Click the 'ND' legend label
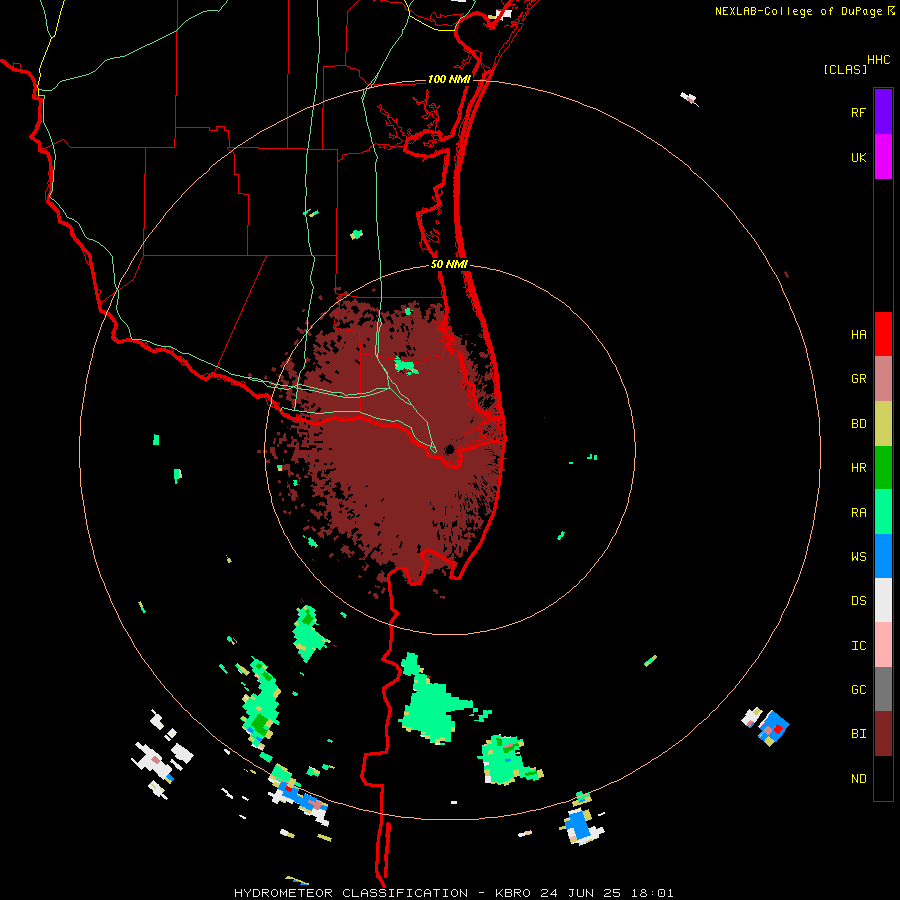 [858, 779]
